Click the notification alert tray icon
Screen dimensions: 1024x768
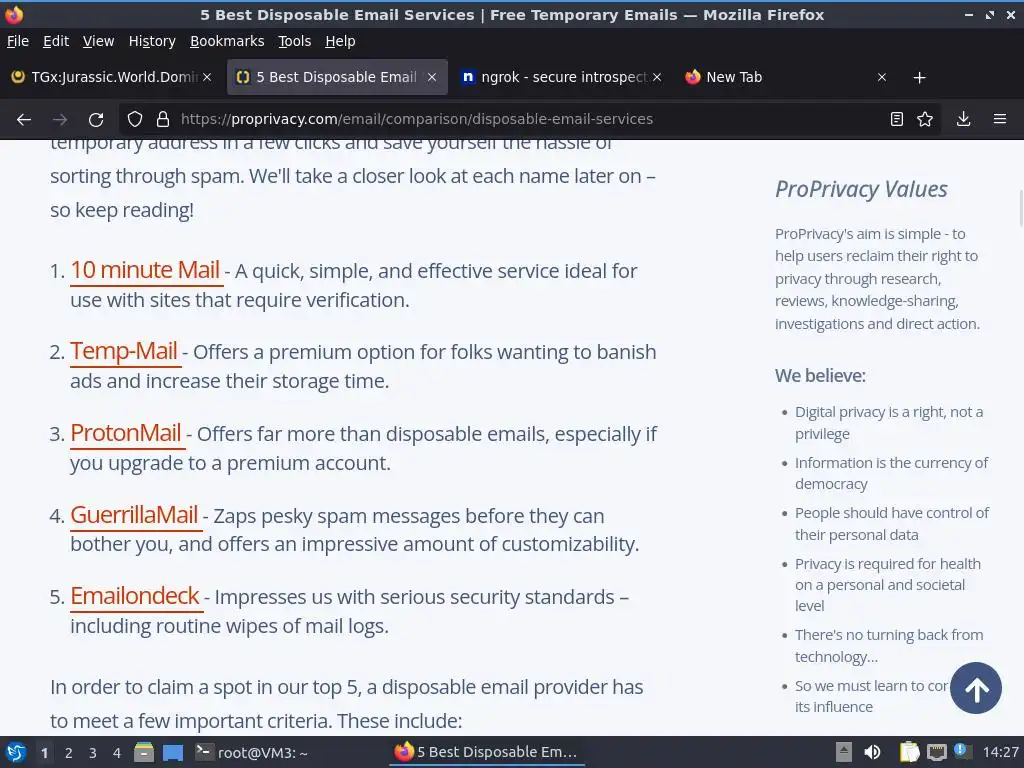point(961,751)
